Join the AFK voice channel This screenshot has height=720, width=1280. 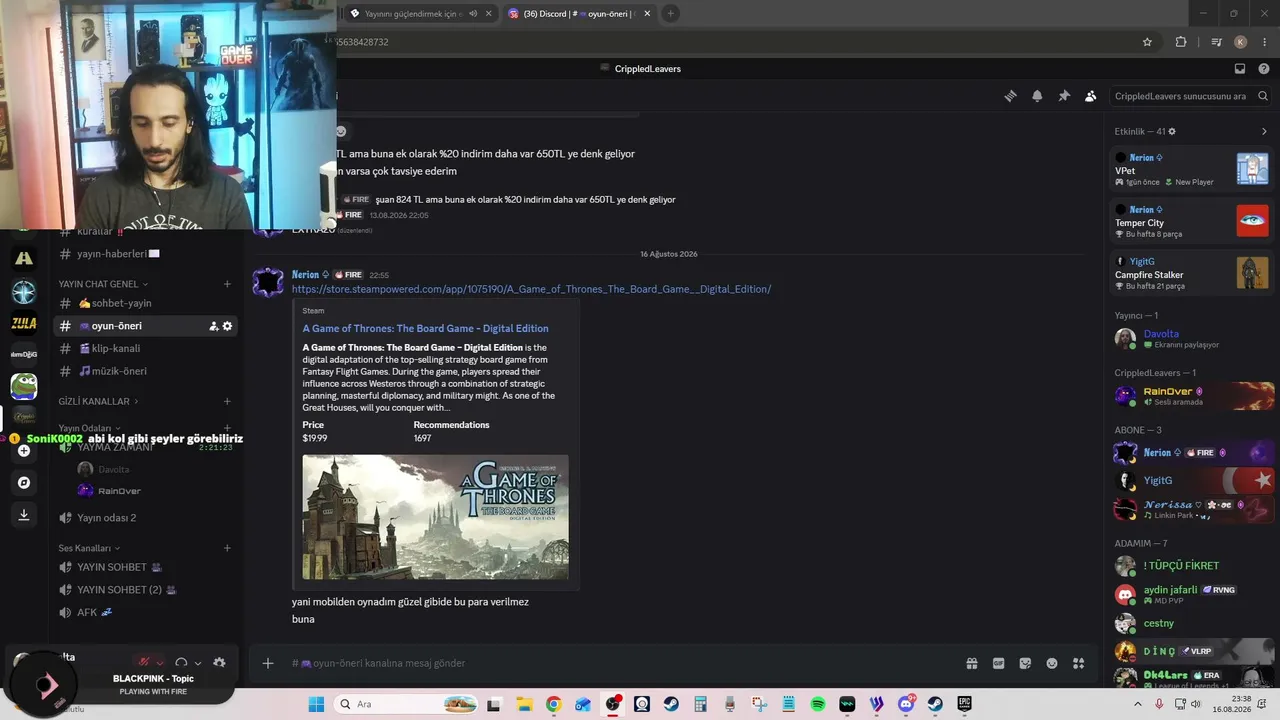pos(145,612)
